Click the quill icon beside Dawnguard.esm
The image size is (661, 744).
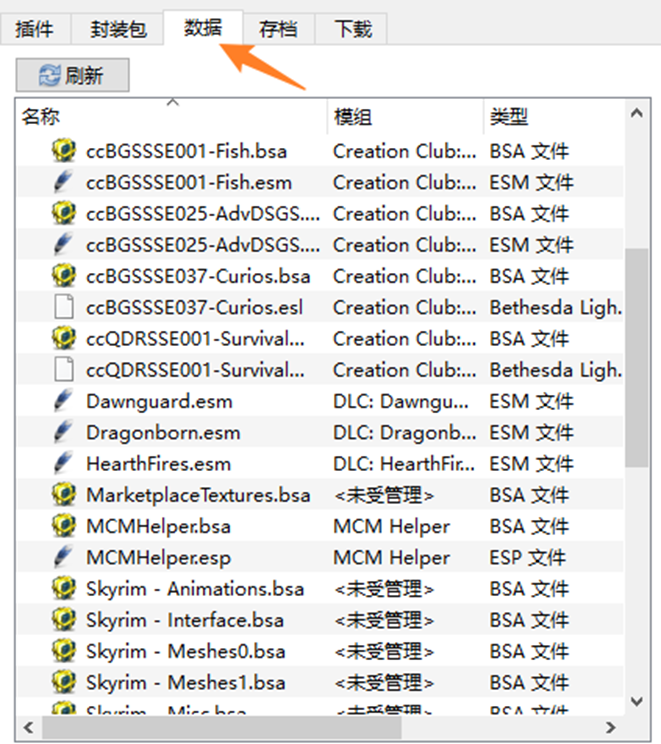pos(64,400)
